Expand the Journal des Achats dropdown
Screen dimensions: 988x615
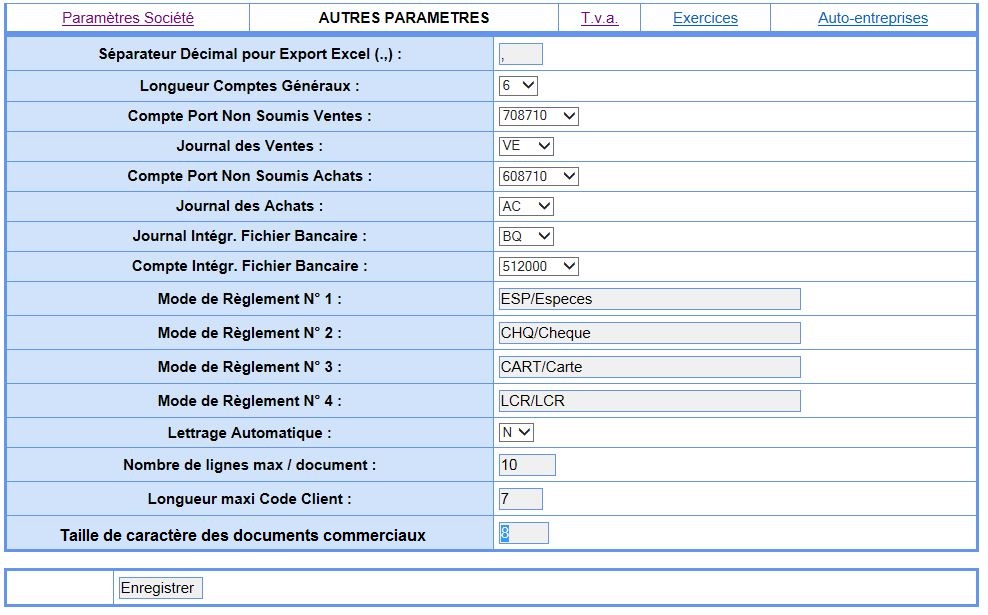(x=526, y=206)
